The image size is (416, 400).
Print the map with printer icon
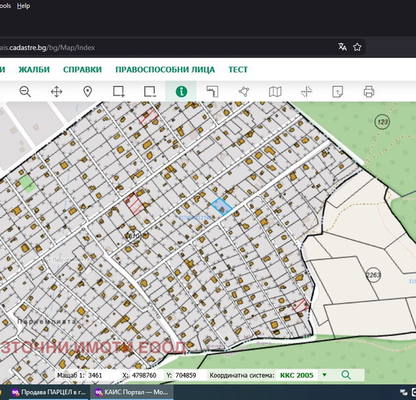(369, 91)
